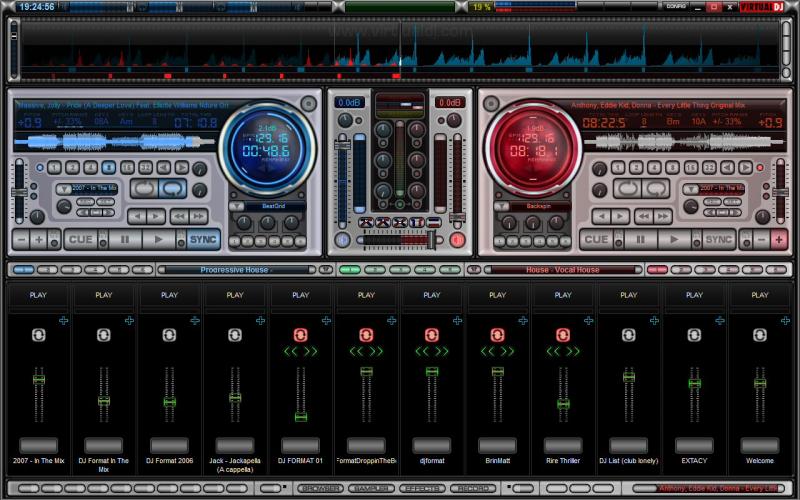Click the CONFIG button in the top bar
The height and width of the screenshot is (500, 800).
click(676, 6)
